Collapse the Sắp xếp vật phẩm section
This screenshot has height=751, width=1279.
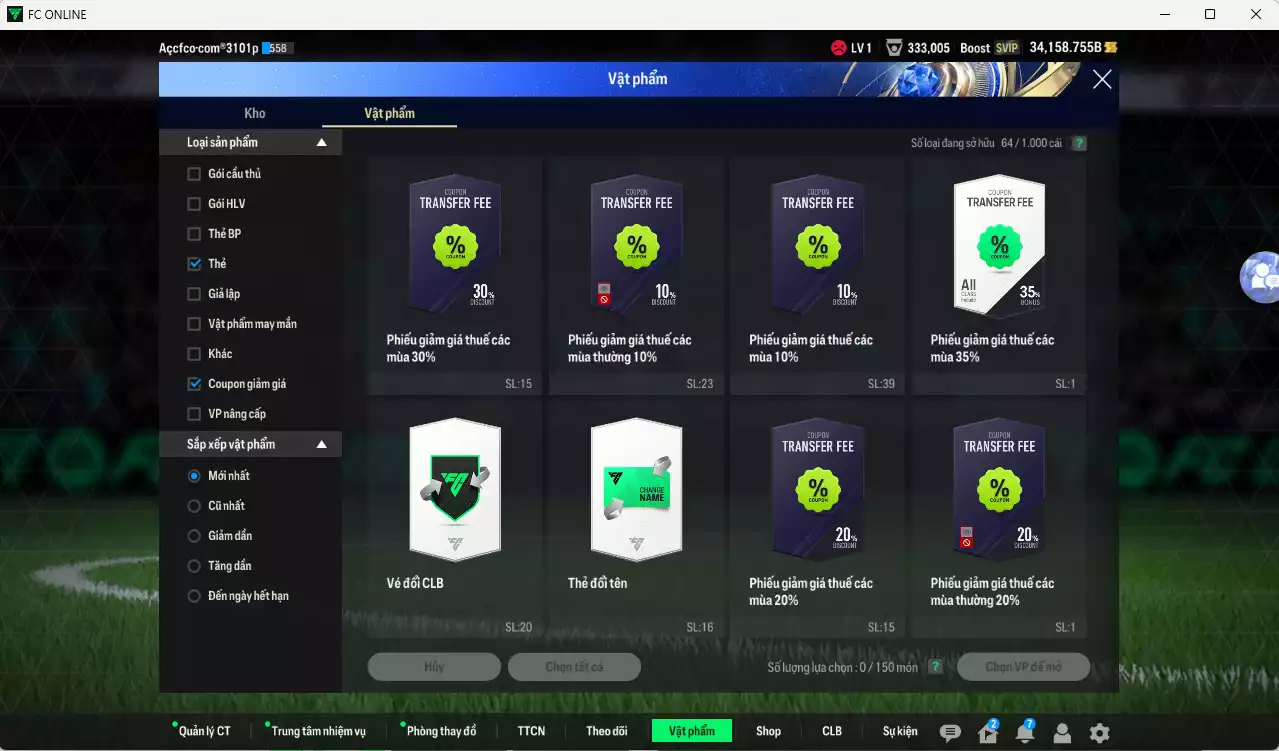tap(321, 444)
